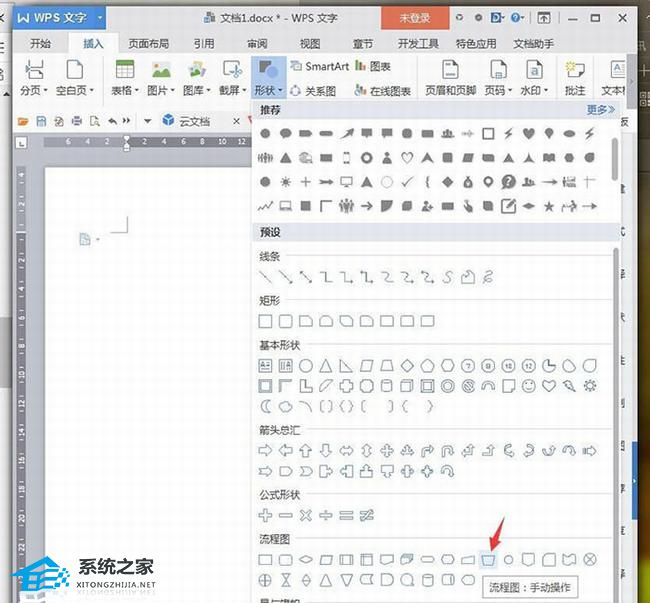The width and height of the screenshot is (650, 603).
Task: Click the 未登录 login button
Action: pyautogui.click(x=415, y=18)
